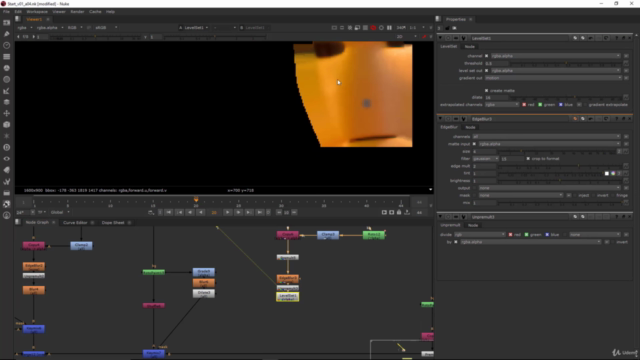Click the LevelSet1 panel help question-mark icon
Screen dimensions: 640x360
(616, 38)
